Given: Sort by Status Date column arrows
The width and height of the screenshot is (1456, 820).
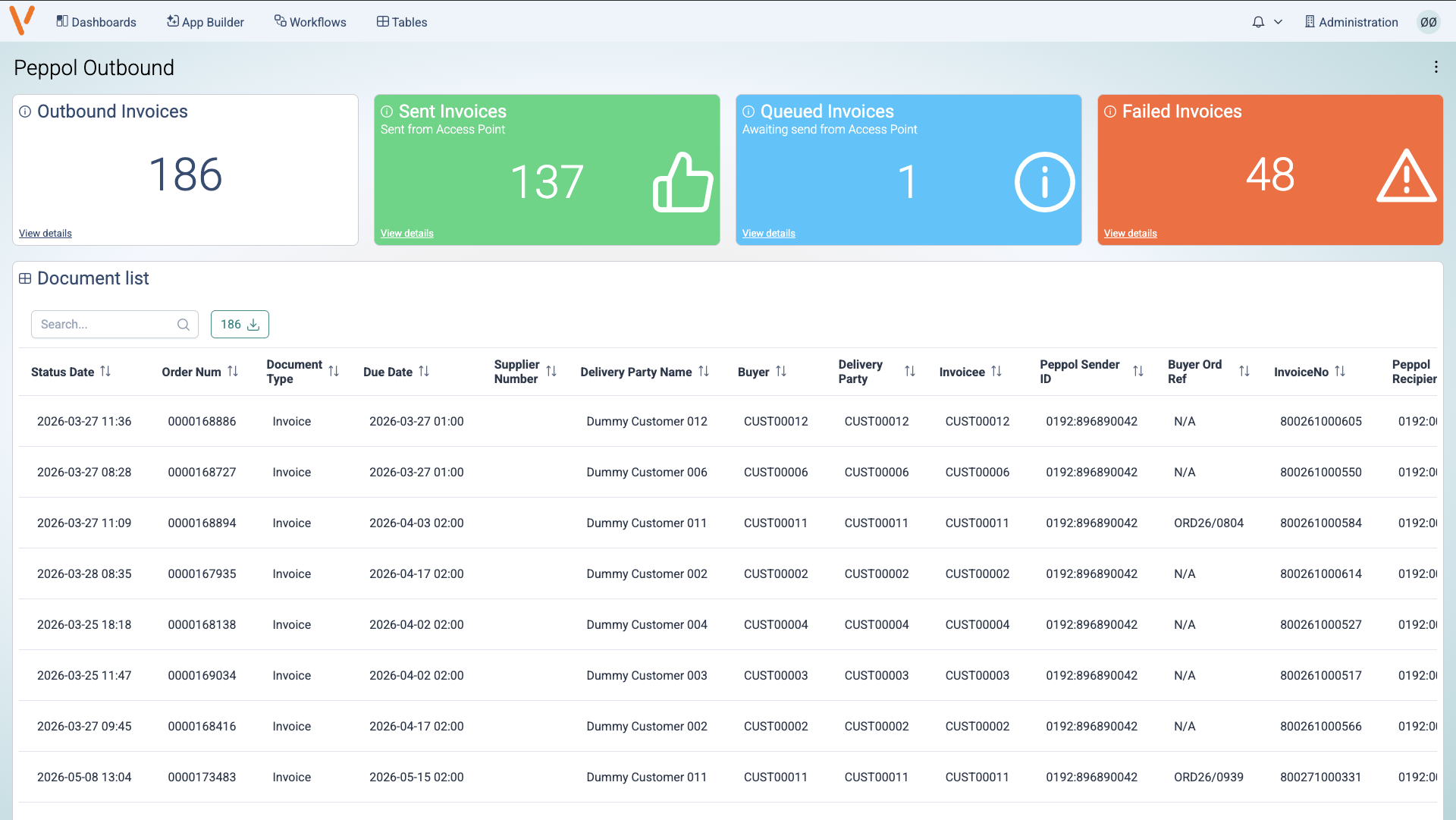Looking at the screenshot, I should click(x=105, y=371).
